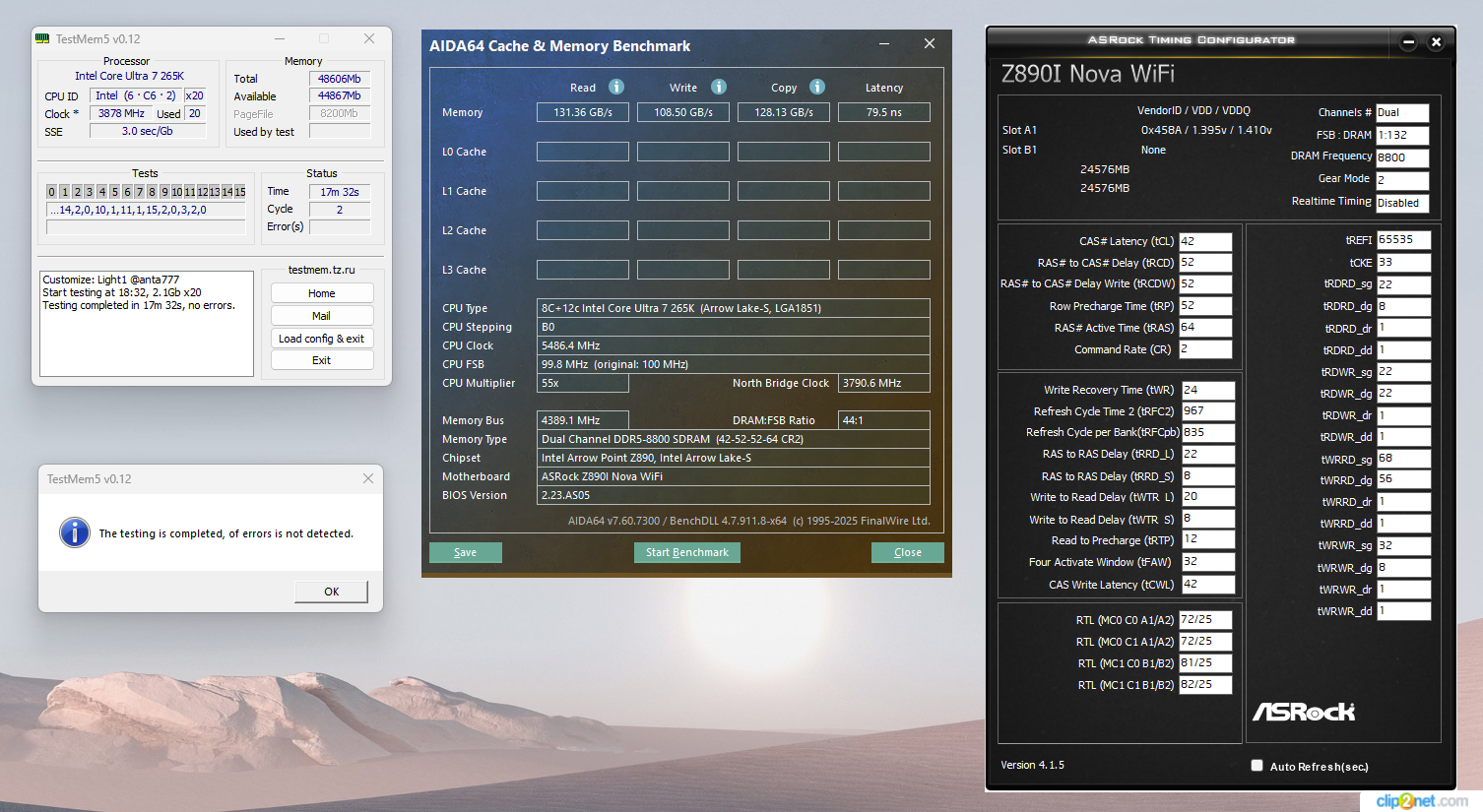Select the Four Activate Window (tFAW) field

pos(1208,562)
